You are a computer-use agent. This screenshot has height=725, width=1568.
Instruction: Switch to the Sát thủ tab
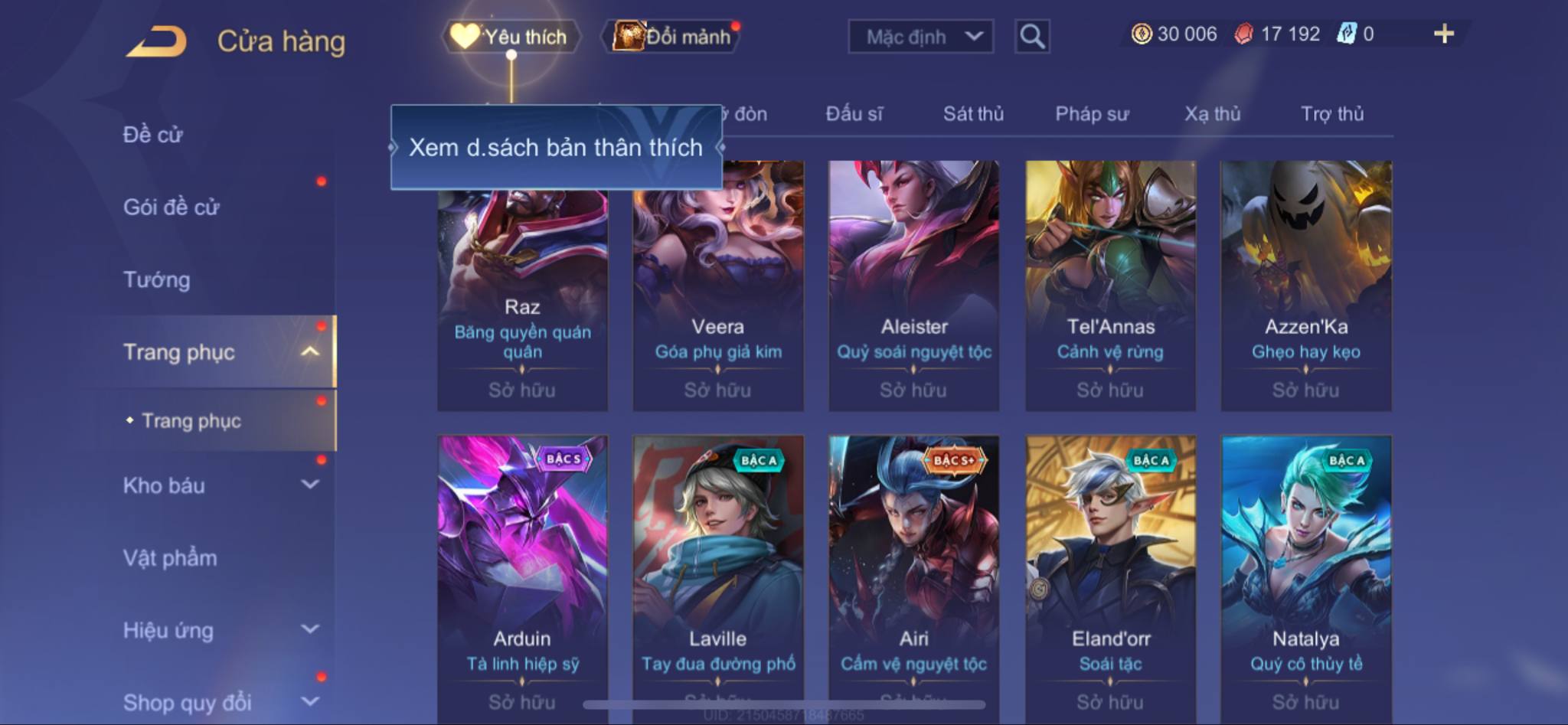(x=973, y=114)
